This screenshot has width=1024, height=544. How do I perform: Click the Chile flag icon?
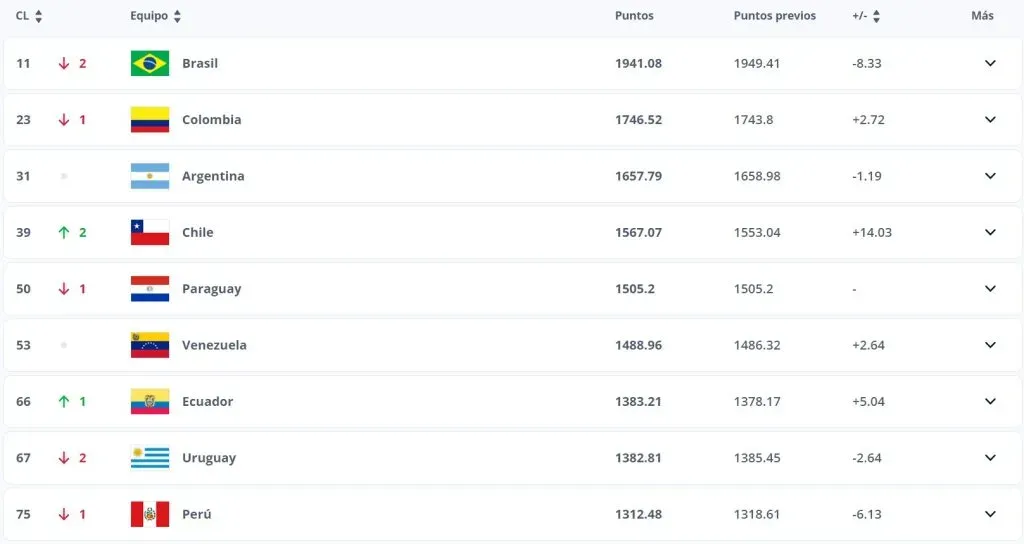(150, 232)
